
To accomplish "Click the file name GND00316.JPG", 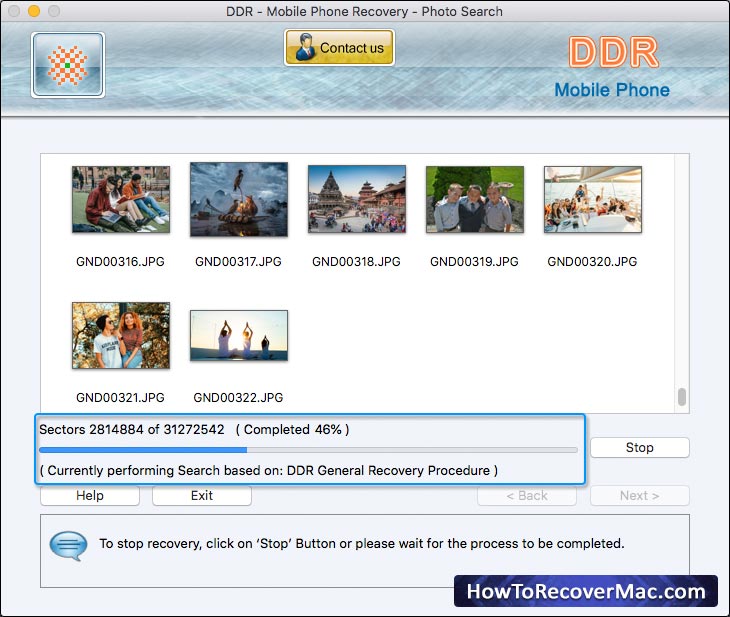I will point(121,262).
